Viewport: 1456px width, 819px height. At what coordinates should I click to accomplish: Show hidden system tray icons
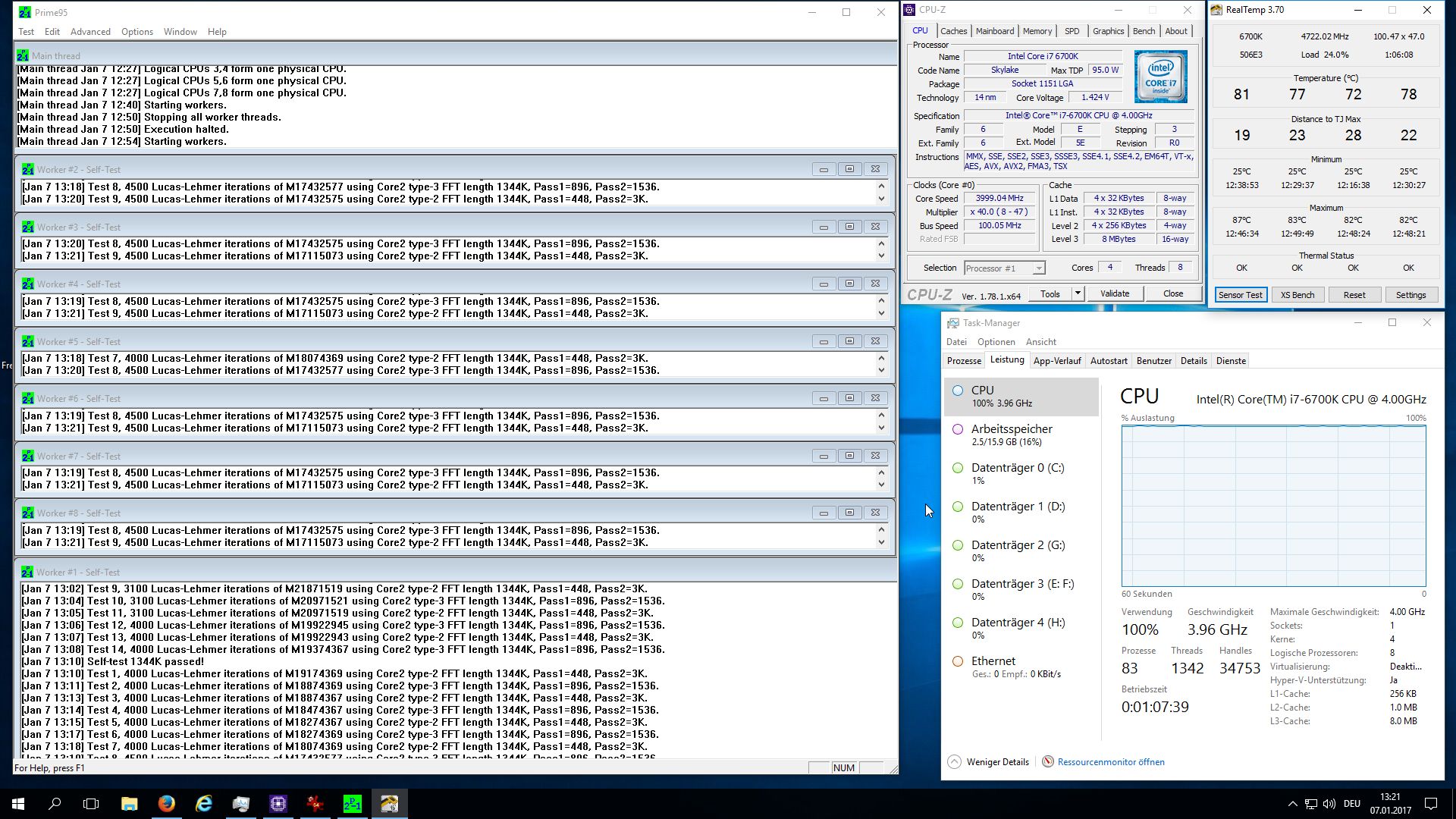1292,804
